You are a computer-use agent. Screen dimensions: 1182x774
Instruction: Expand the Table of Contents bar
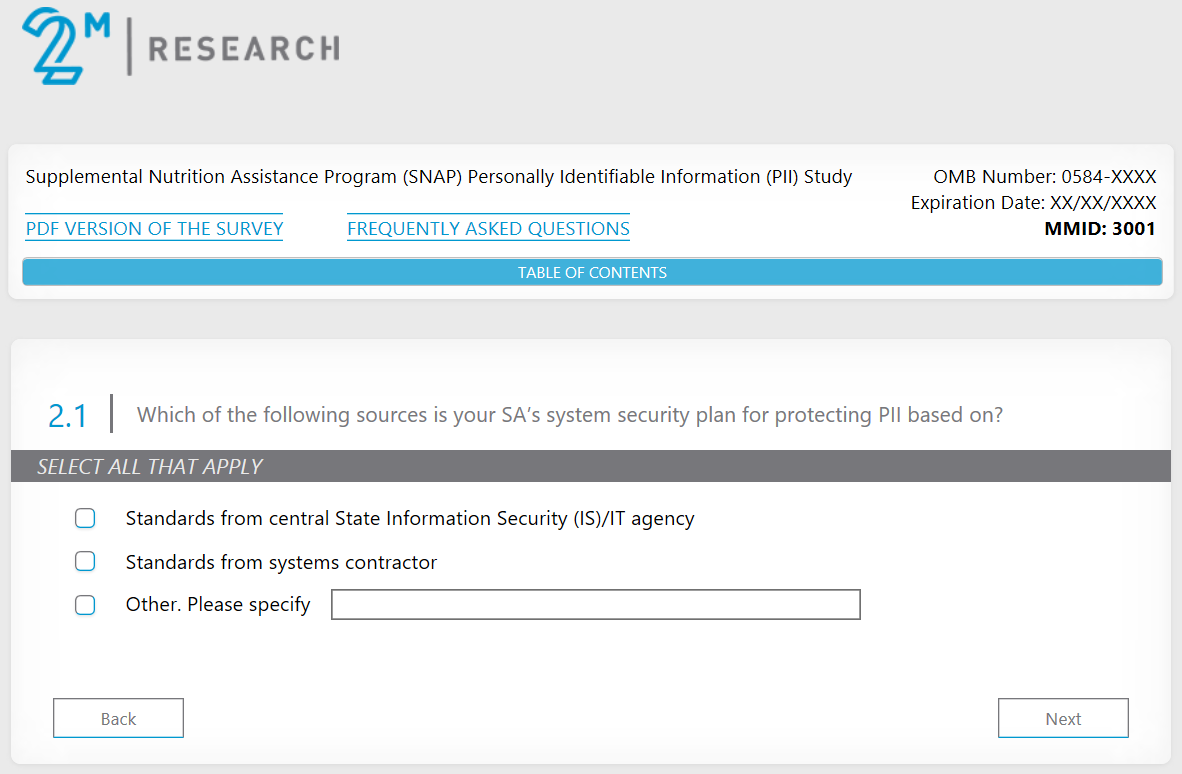click(x=592, y=272)
